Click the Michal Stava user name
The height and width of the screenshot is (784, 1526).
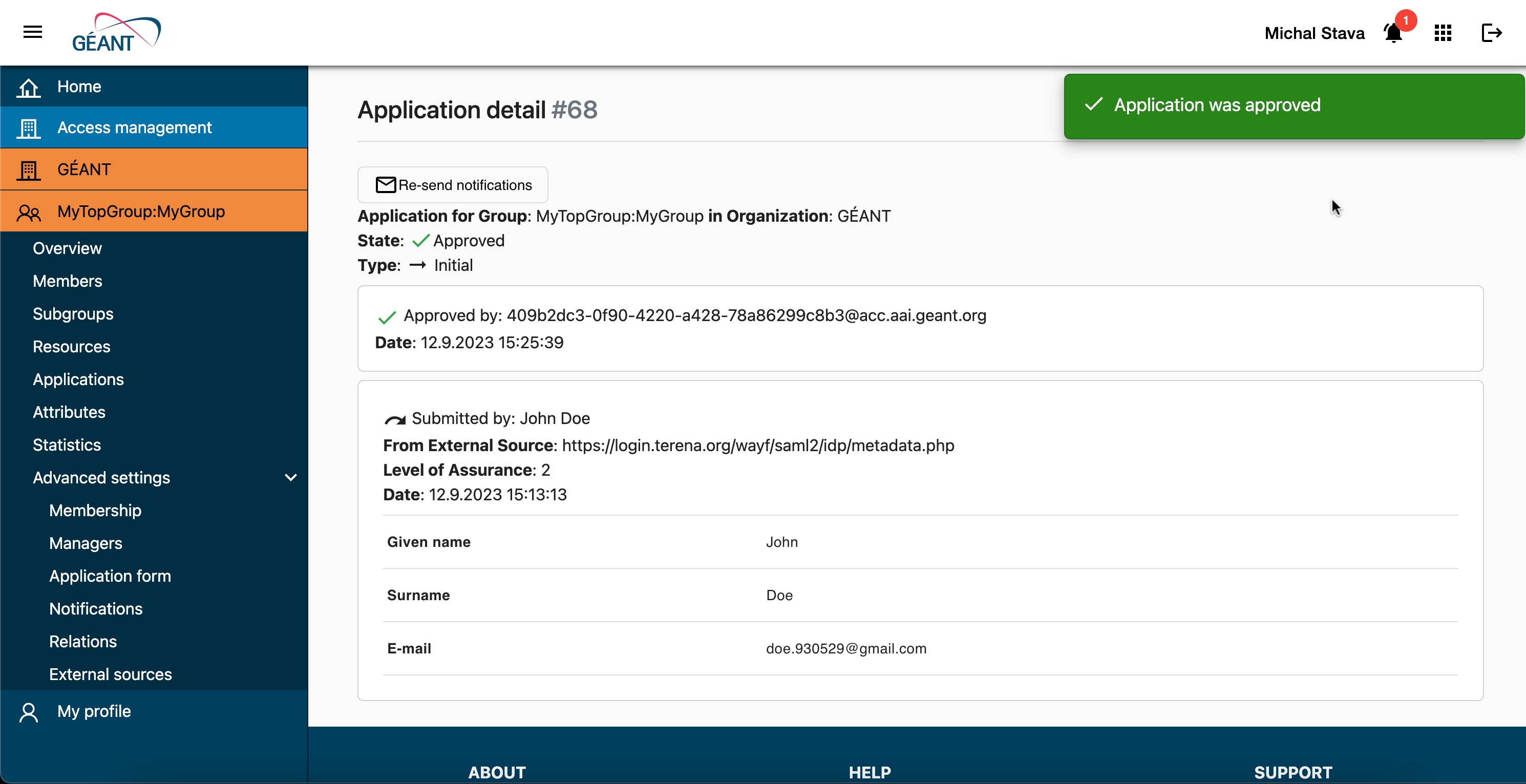coord(1314,33)
